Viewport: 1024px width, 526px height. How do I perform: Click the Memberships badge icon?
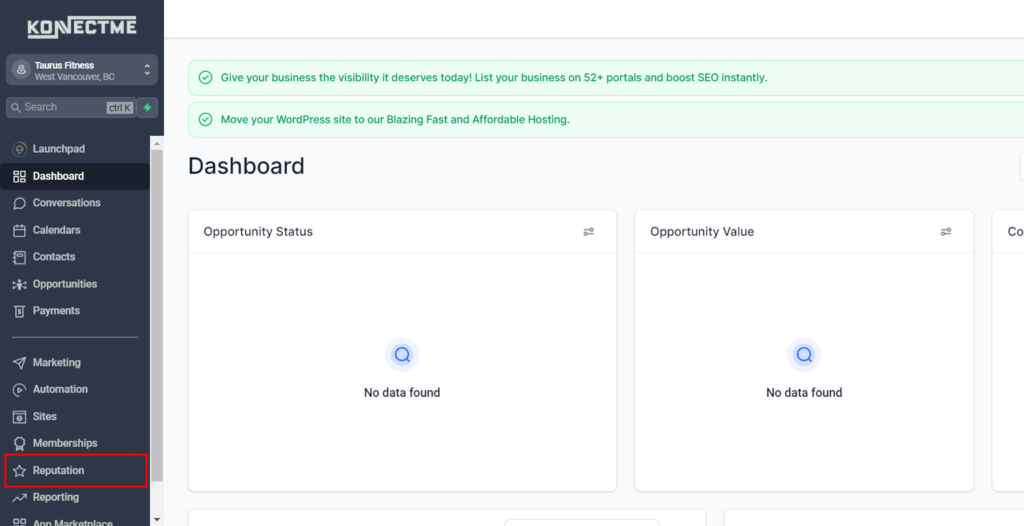click(x=19, y=444)
